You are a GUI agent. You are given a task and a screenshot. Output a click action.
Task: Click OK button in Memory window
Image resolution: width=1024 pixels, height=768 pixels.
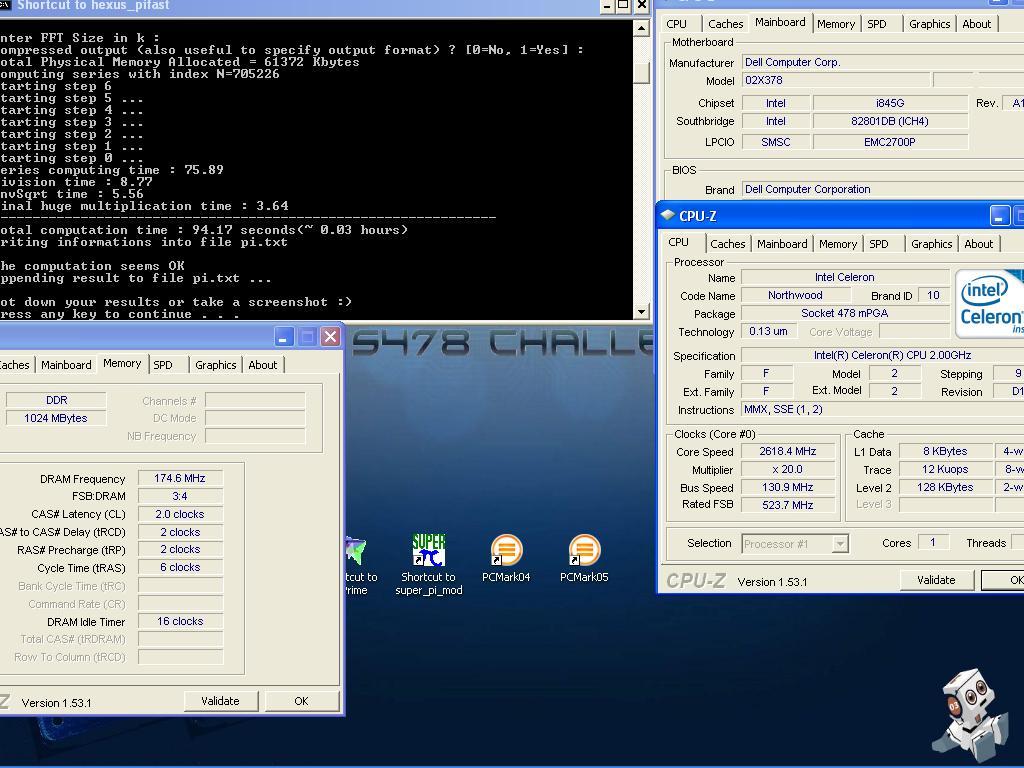[x=301, y=701]
